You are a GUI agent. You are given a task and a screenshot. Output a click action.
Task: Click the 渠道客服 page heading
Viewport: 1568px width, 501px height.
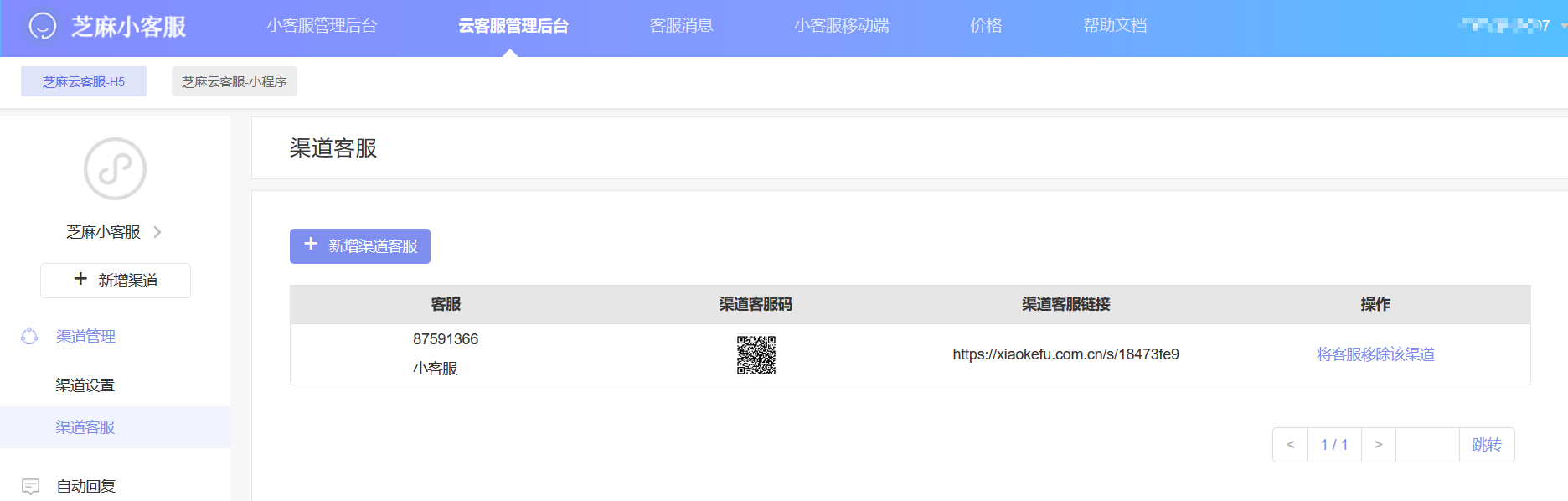point(333,148)
